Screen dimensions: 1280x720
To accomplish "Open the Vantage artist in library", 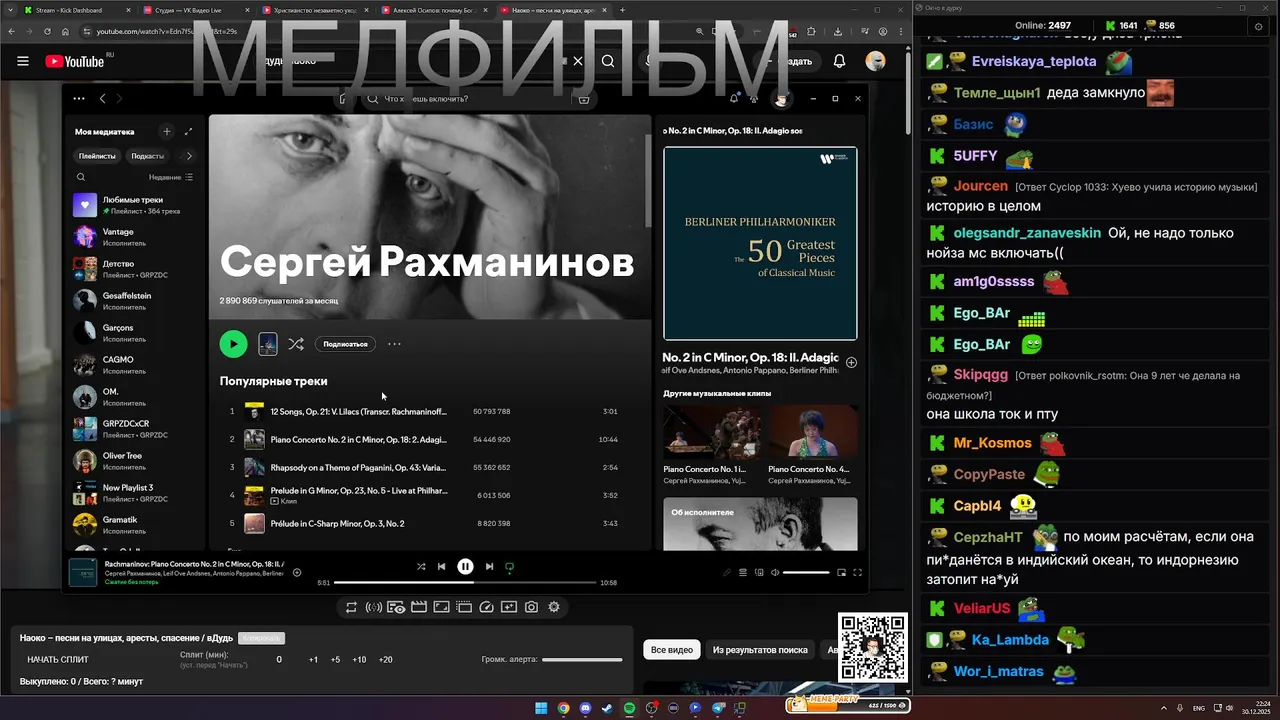I will [134, 237].
